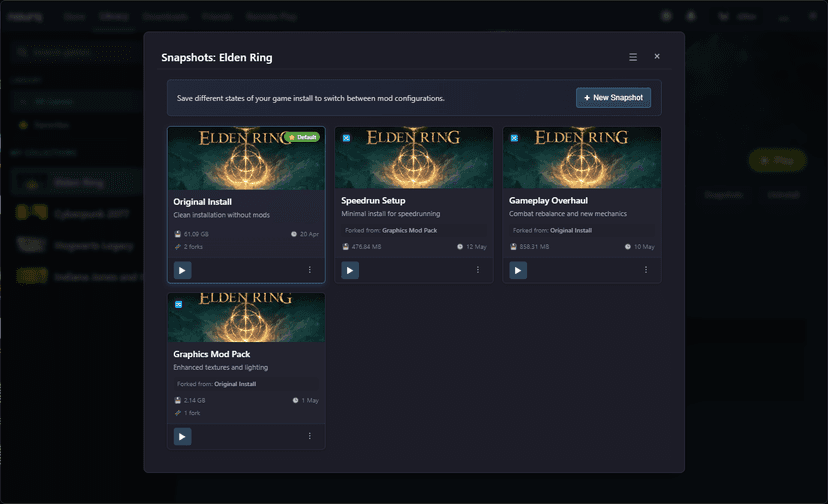Click the Graphics Mod Pack title text
Viewport: 828px width, 504px height.
tap(212, 354)
